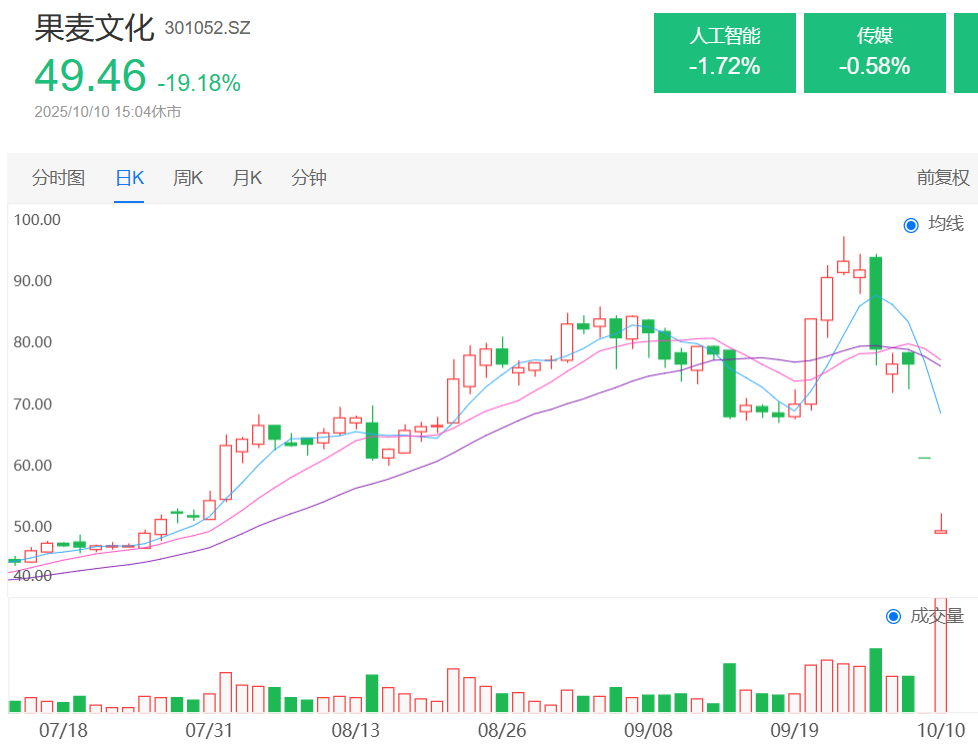Switch to the 分钟 tab
This screenshot has height=747, width=978.
(309, 178)
